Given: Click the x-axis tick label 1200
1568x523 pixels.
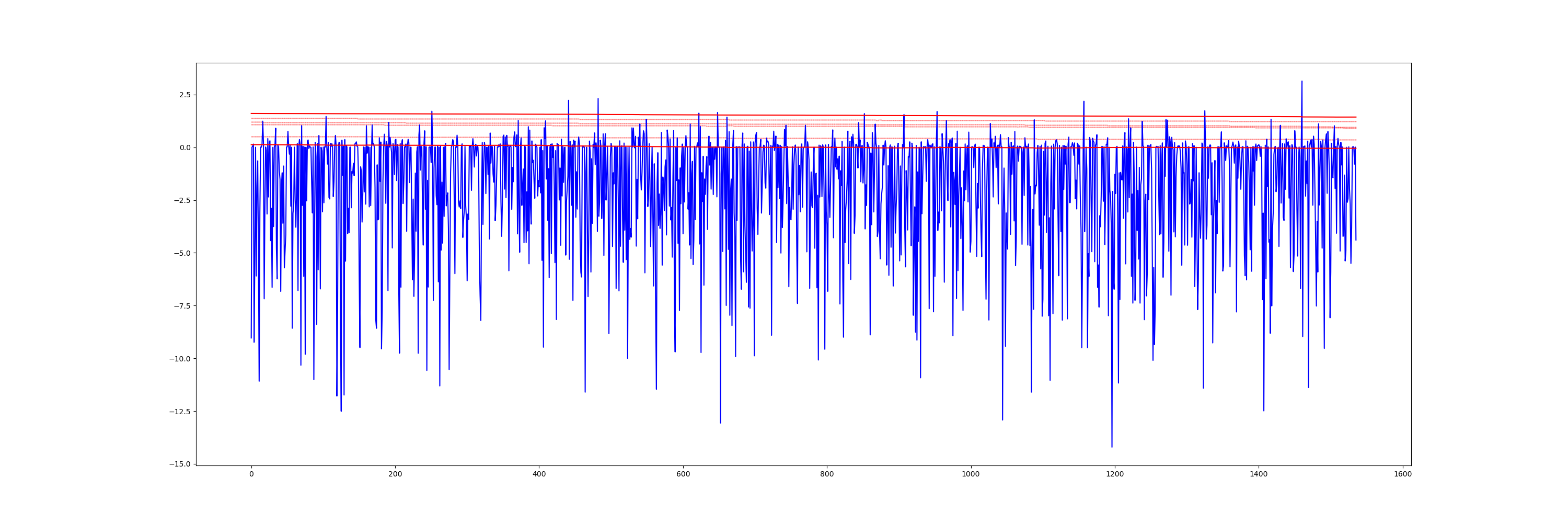Looking at the screenshot, I should click(1114, 474).
